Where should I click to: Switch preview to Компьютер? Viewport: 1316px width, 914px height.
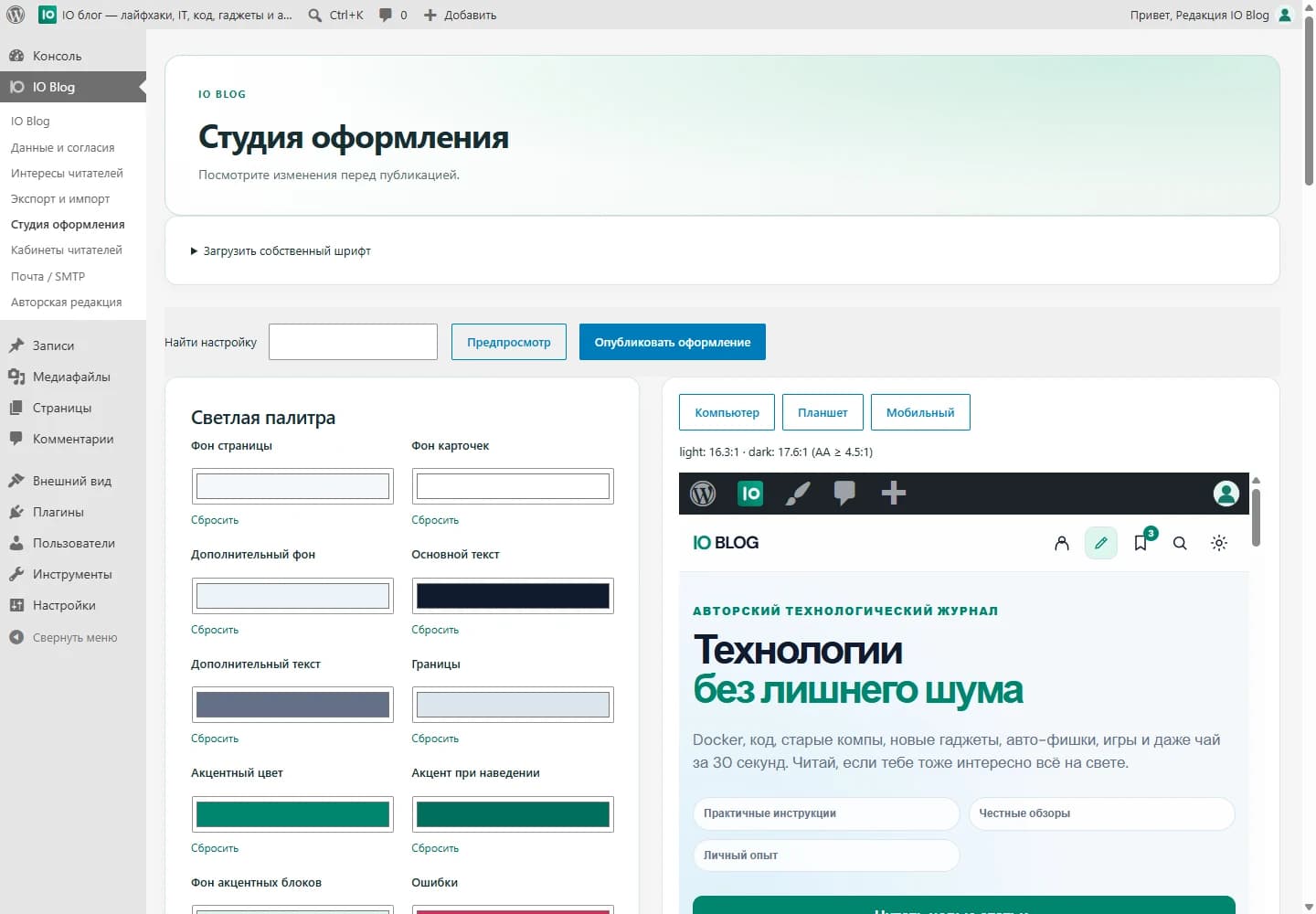click(727, 412)
